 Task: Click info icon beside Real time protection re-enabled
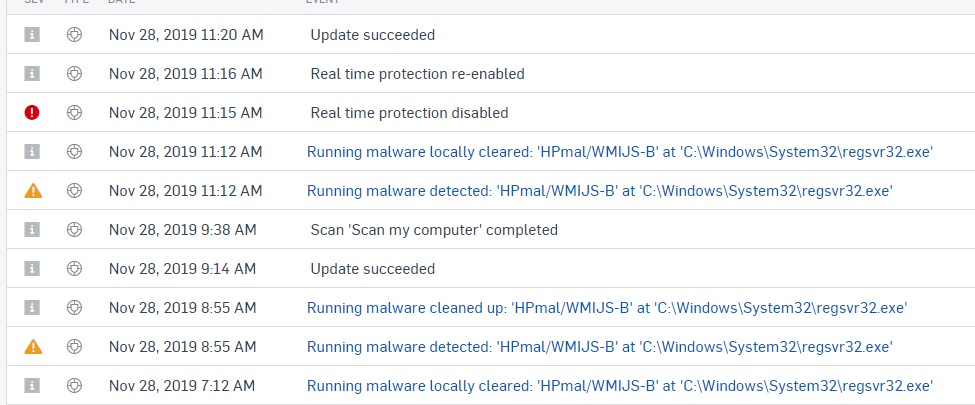[x=32, y=74]
